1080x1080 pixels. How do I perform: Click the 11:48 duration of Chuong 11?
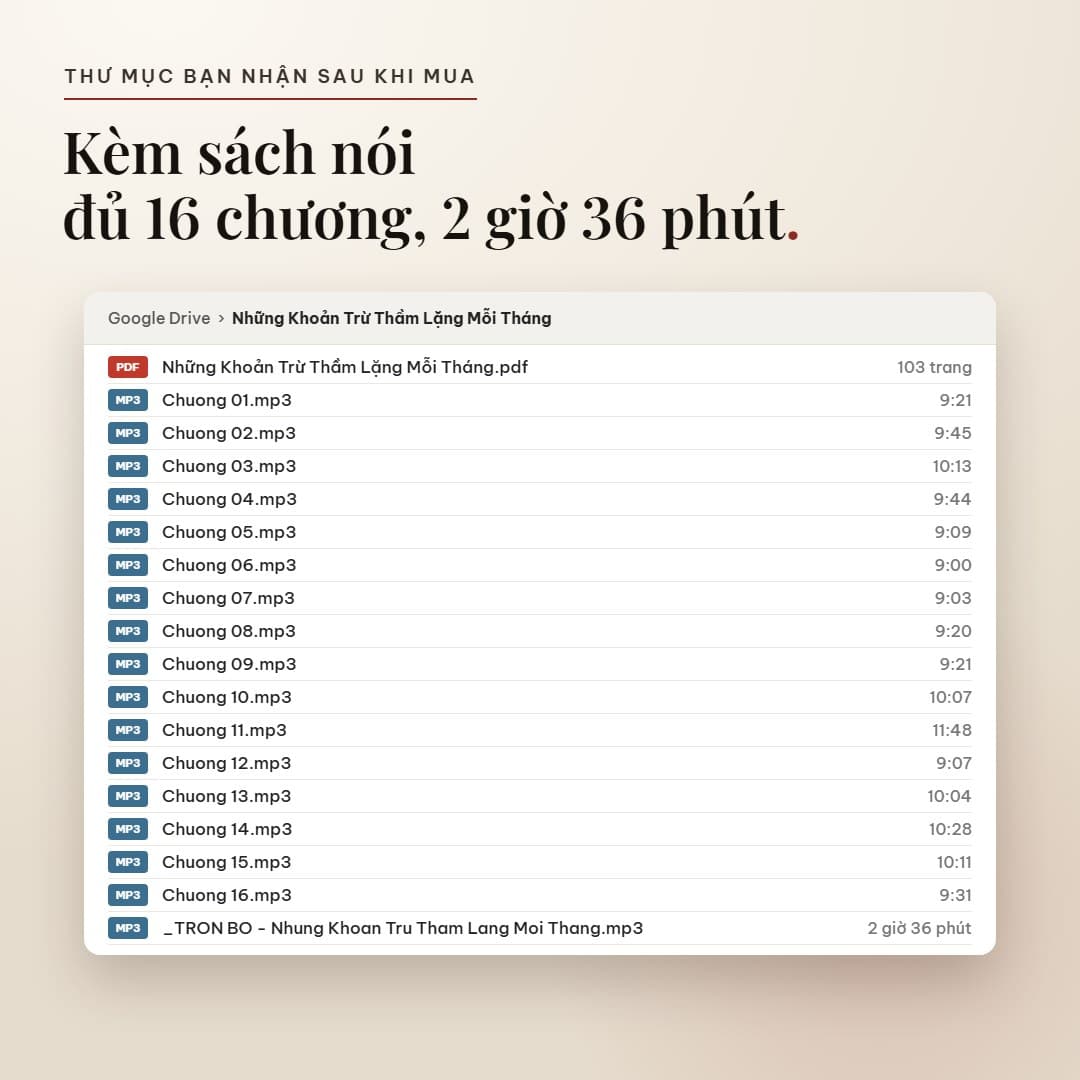pos(952,731)
